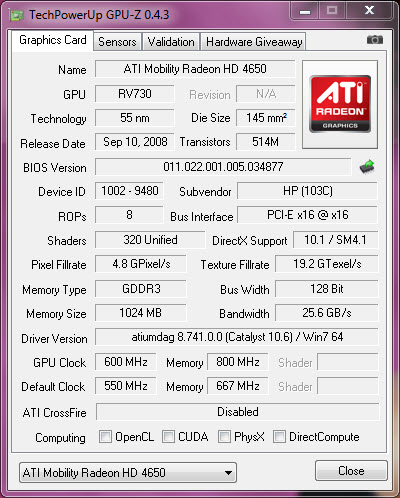Toggle the CUDA checkbox
This screenshot has height=498, width=400.
point(168,436)
